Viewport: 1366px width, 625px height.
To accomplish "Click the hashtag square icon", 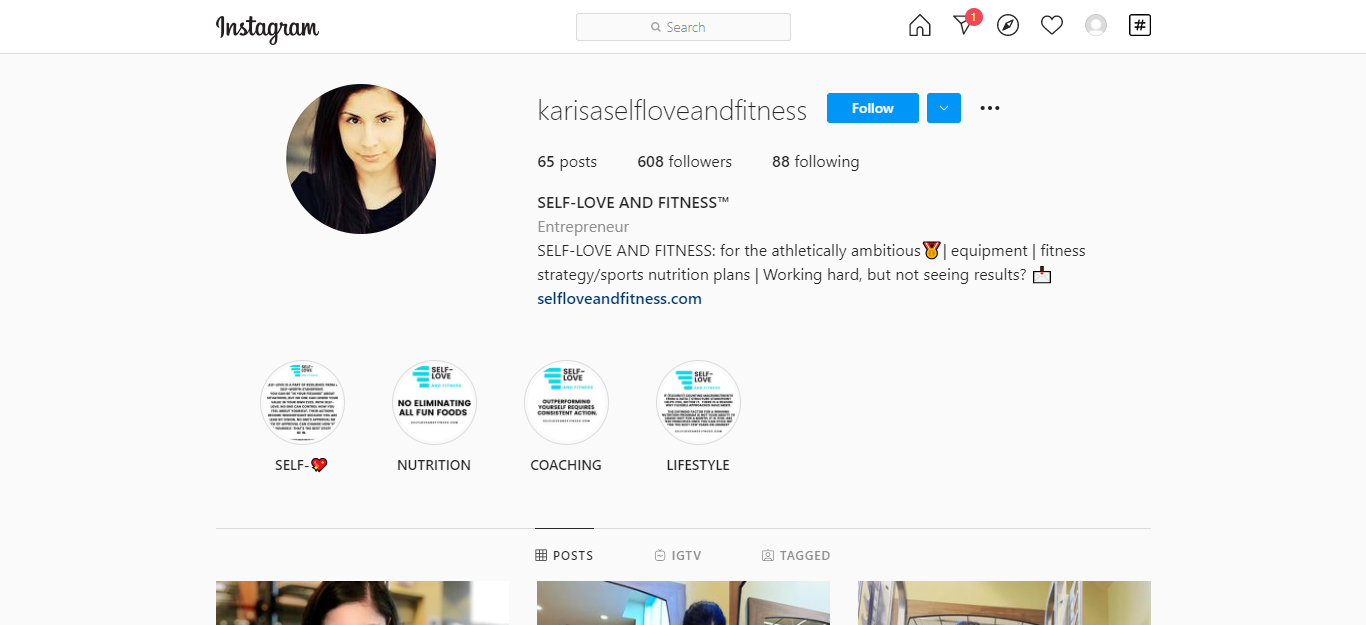I will pyautogui.click(x=1140, y=25).
